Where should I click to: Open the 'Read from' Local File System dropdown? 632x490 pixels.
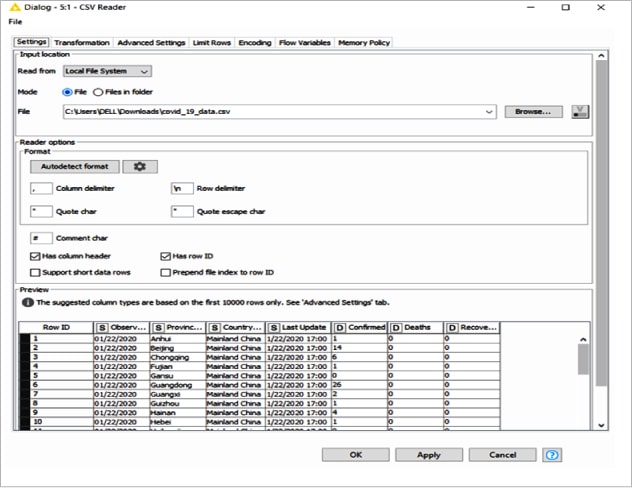pyautogui.click(x=107, y=71)
